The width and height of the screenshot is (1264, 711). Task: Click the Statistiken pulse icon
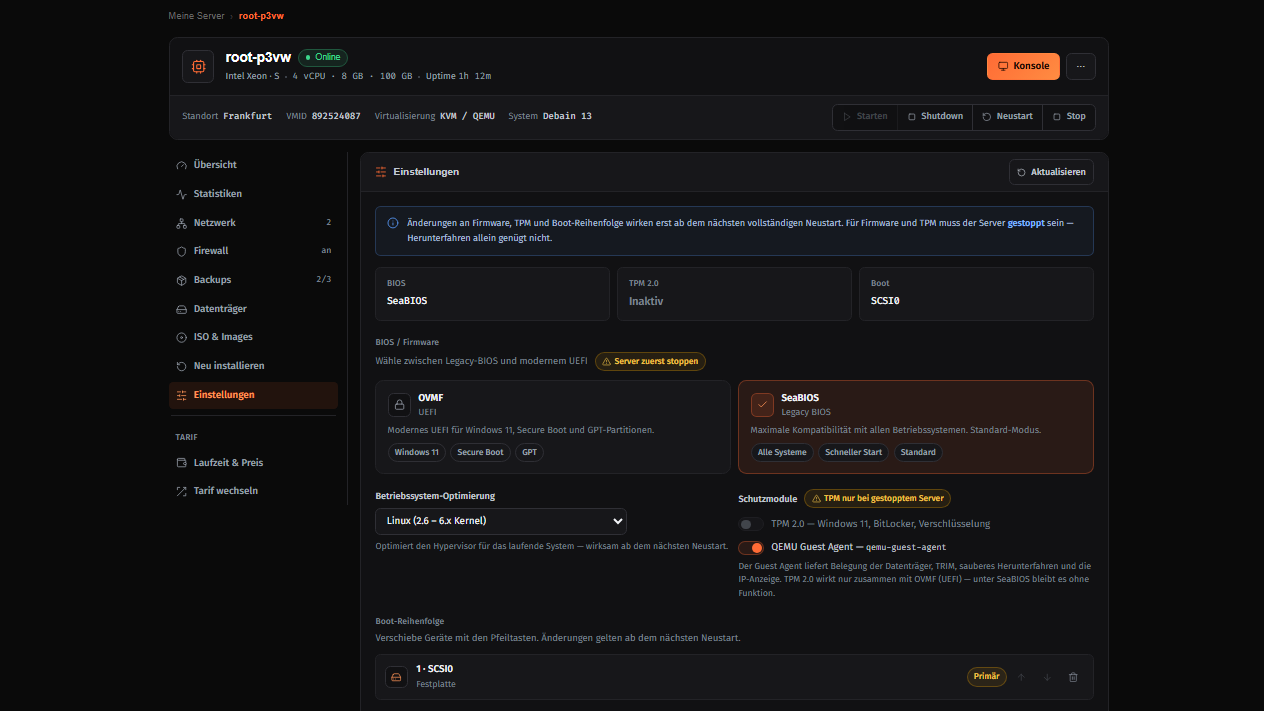coord(181,194)
